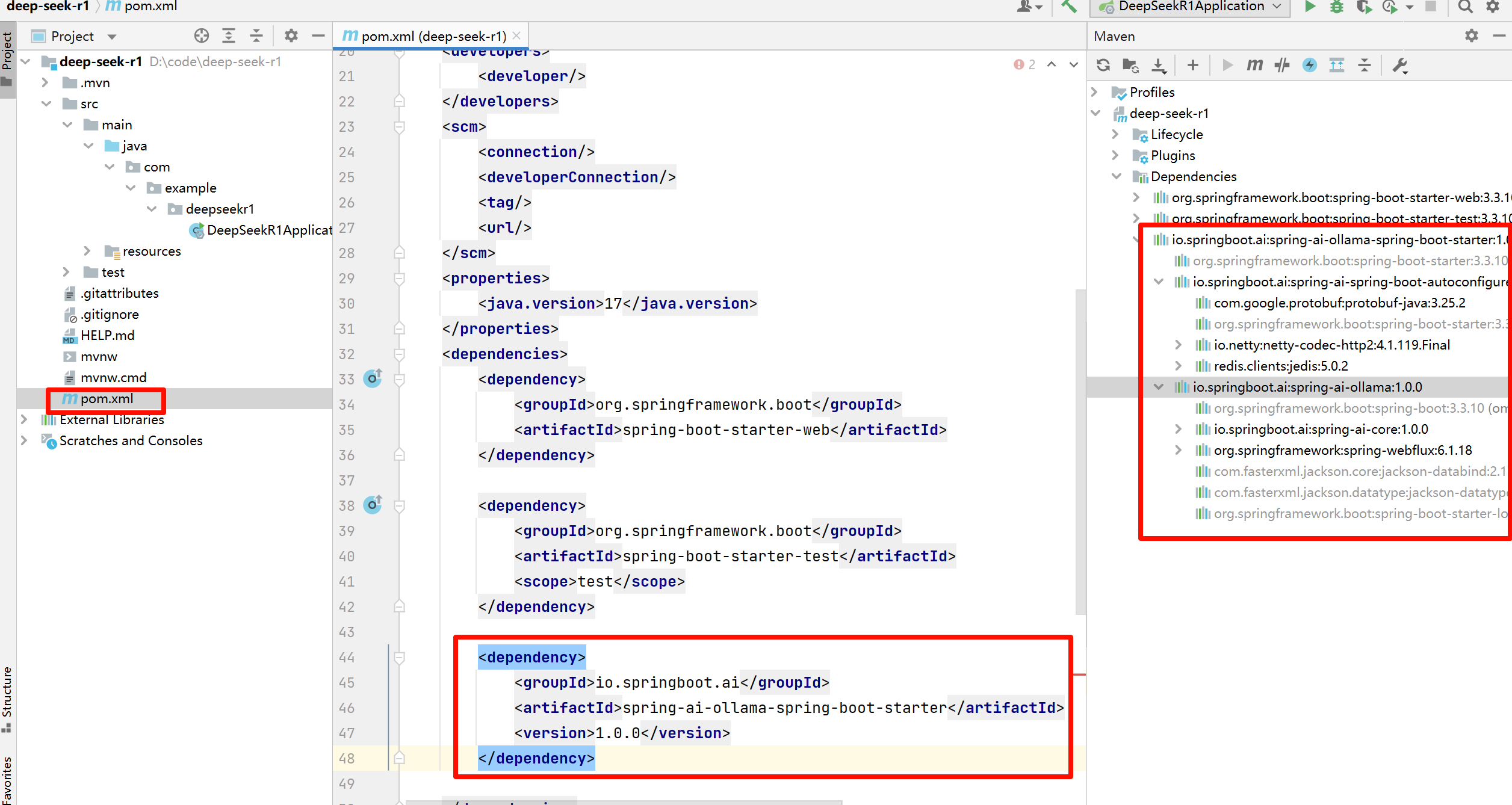Expand the Lifecycle node in Maven
1512x805 pixels.
click(1115, 134)
